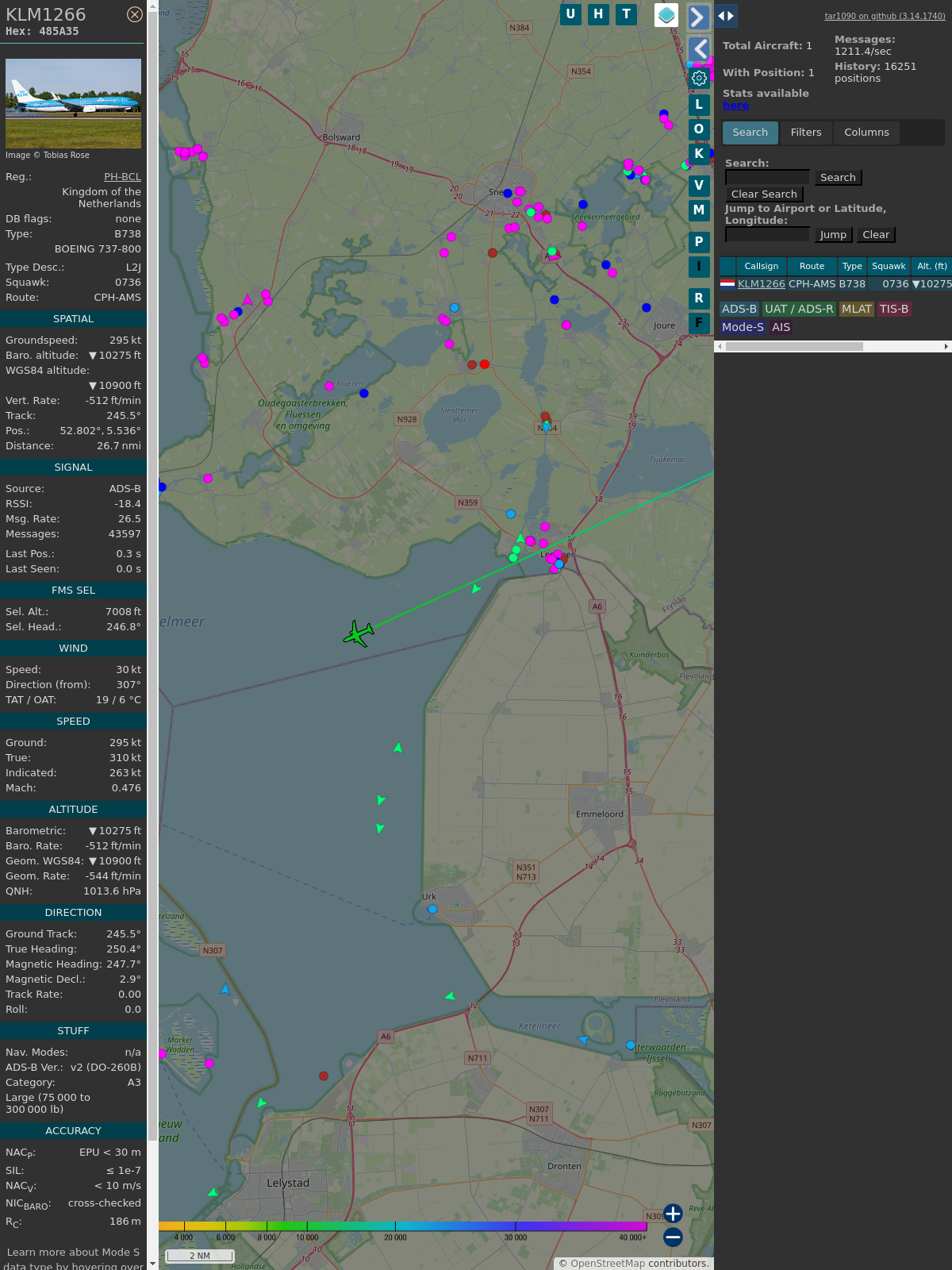This screenshot has height=1270, width=952.
Task: Open tar1090 on github link
Action: click(x=885, y=16)
